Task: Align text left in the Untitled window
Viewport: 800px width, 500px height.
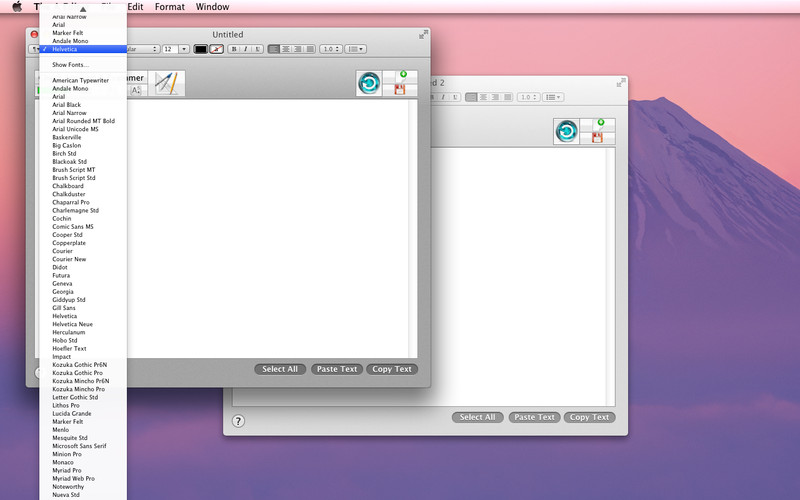Action: point(274,49)
